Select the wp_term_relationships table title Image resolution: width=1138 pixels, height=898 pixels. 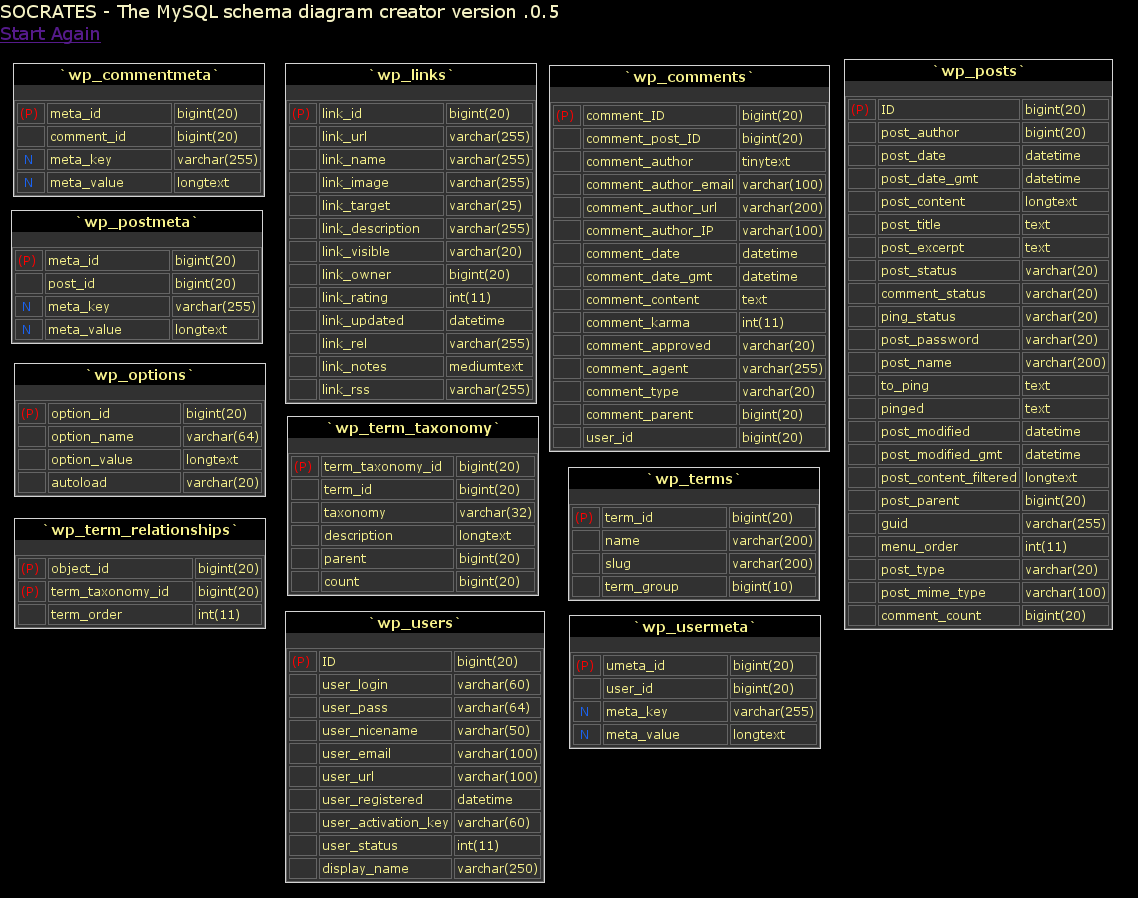(140, 531)
